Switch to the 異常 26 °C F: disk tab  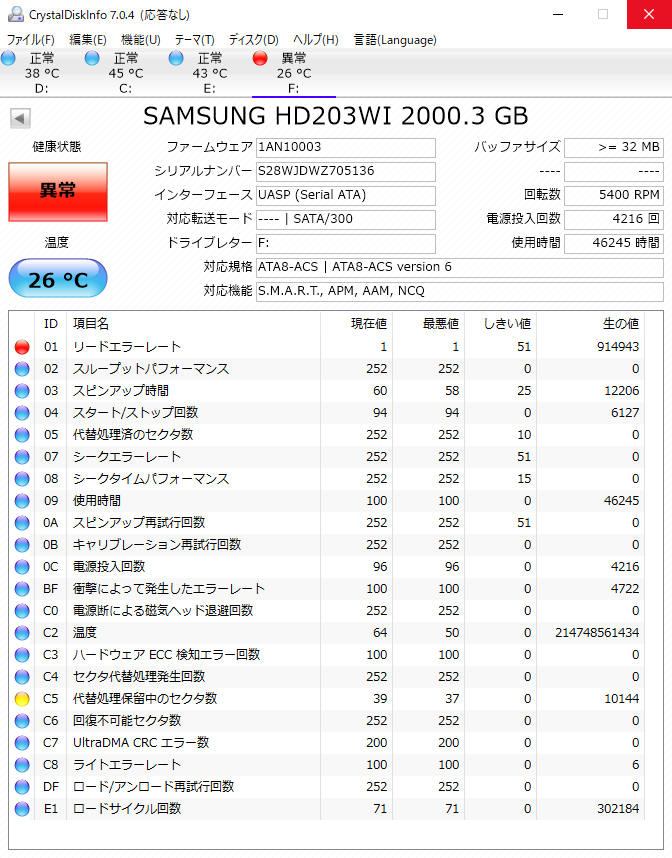294,73
